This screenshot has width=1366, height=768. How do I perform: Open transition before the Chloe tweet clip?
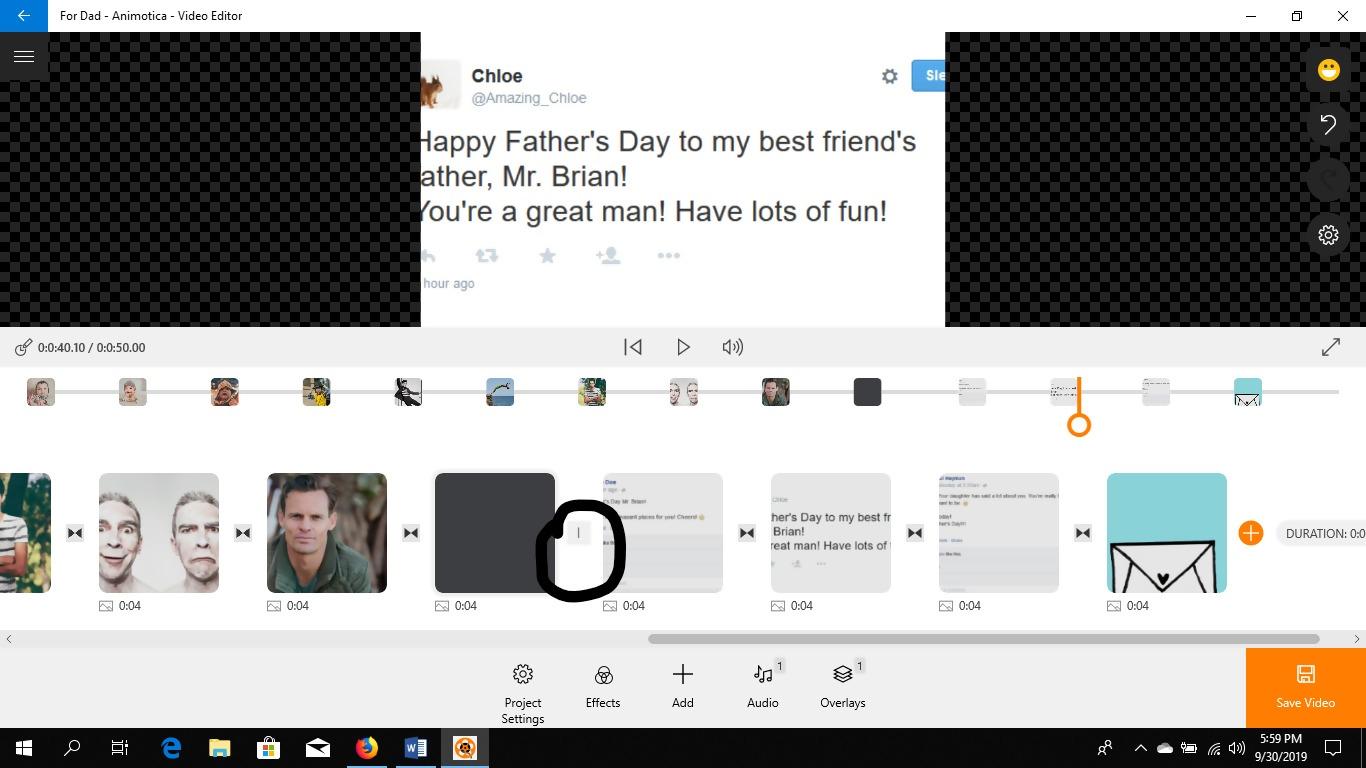[747, 533]
